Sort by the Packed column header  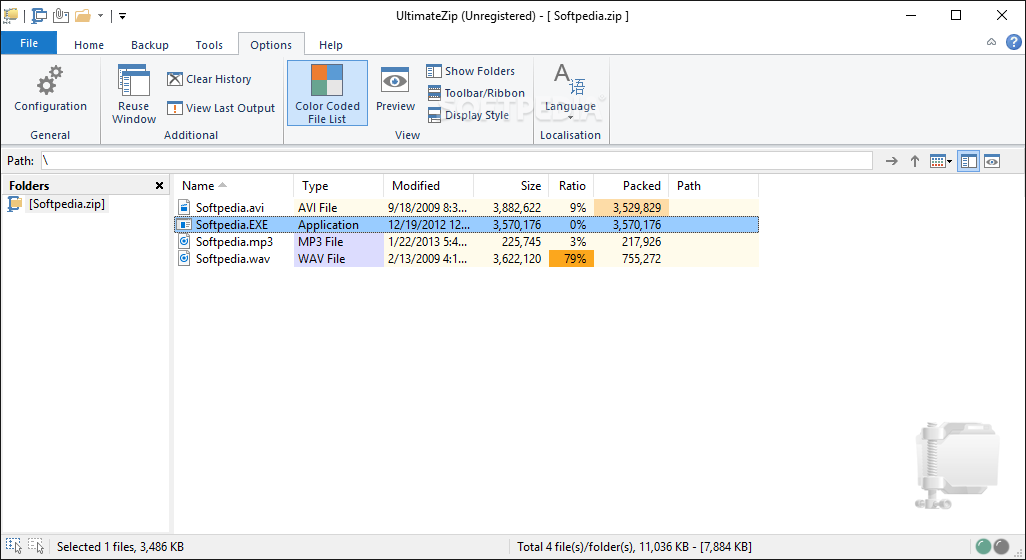[x=631, y=186]
